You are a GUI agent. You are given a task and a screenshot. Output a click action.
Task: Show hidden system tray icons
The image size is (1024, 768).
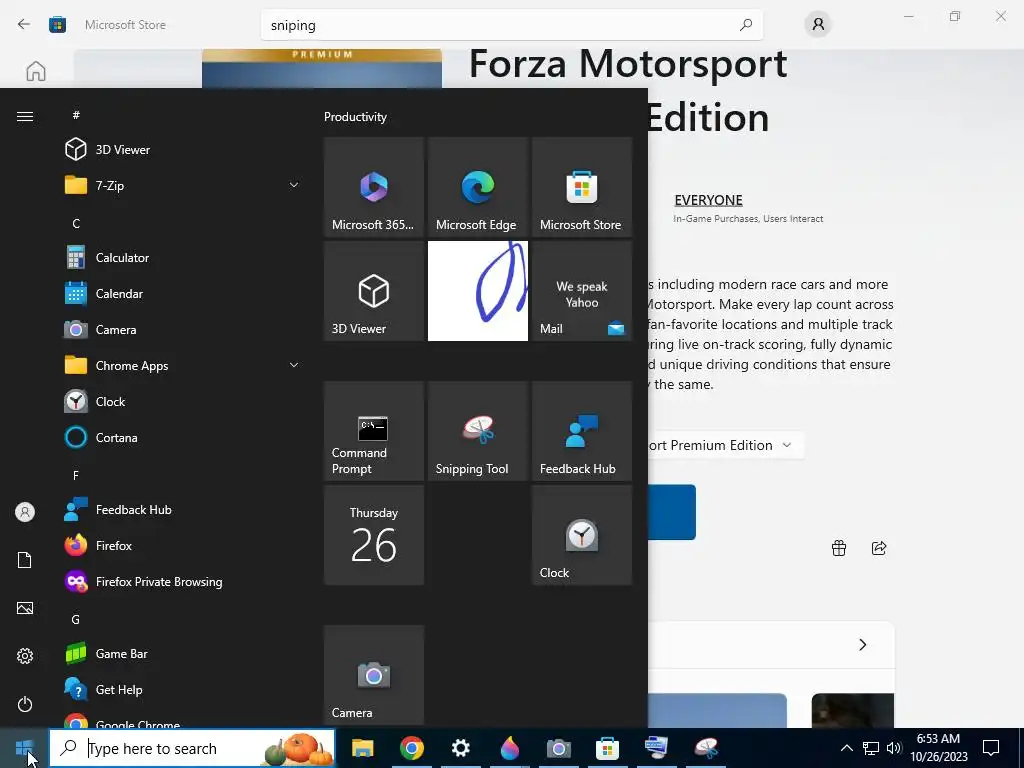click(x=846, y=748)
